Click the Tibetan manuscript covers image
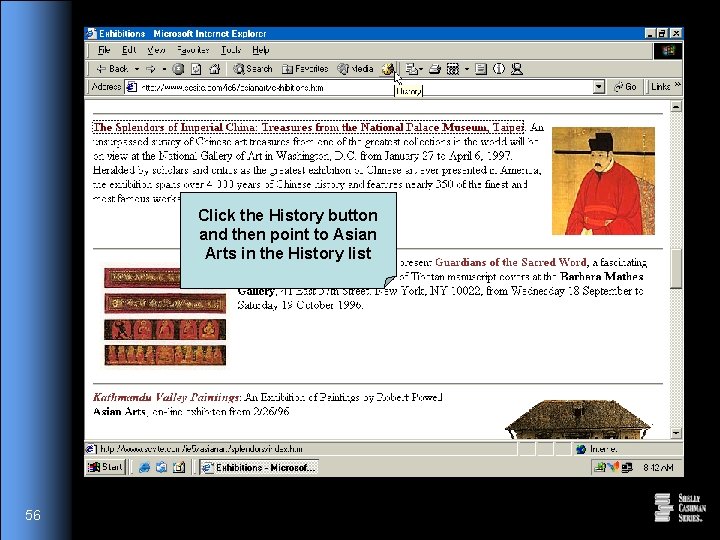 click(x=165, y=317)
